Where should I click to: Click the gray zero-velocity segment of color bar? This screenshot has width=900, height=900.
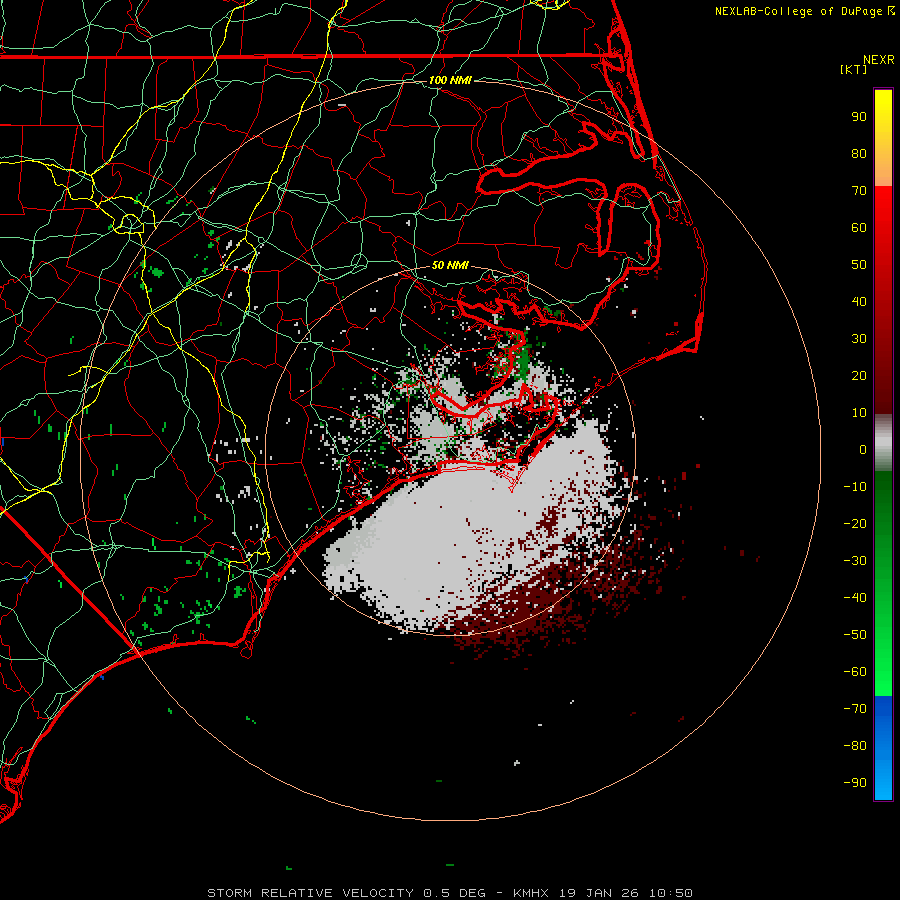click(x=883, y=443)
